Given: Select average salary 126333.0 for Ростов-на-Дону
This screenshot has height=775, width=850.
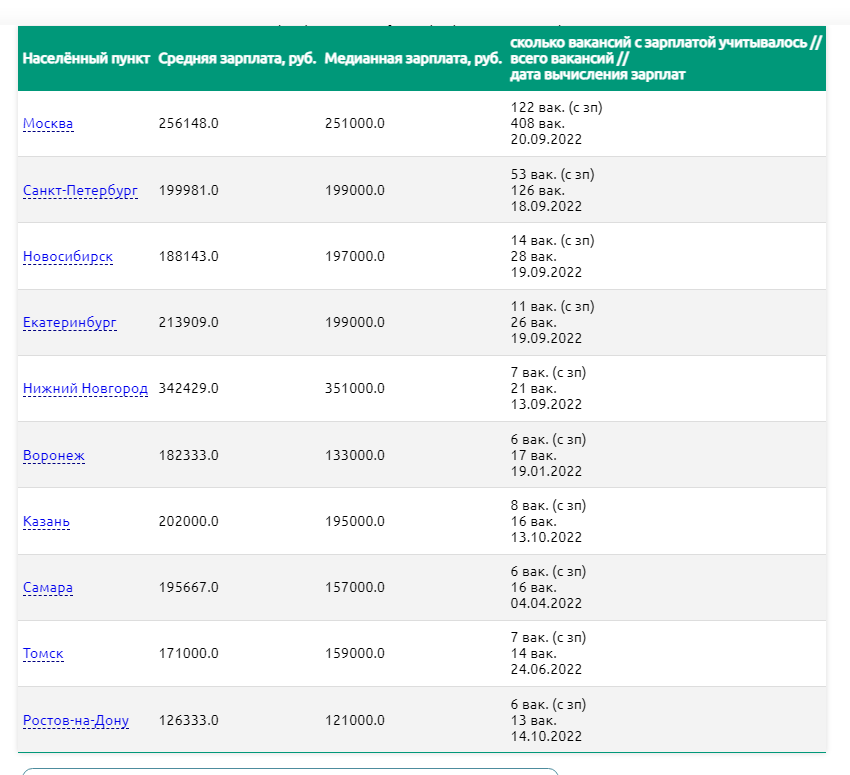Looking at the screenshot, I should pyautogui.click(x=189, y=720).
